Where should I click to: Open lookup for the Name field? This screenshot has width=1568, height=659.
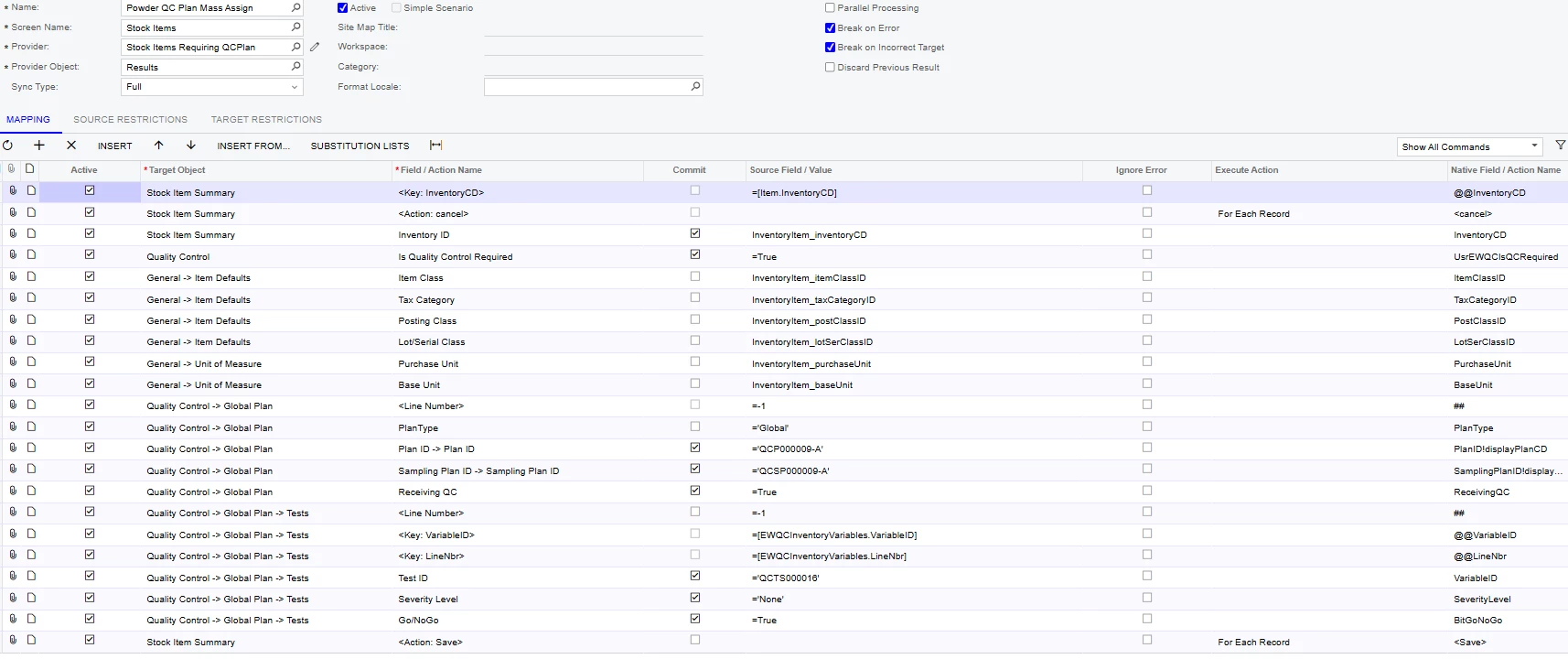coord(295,7)
